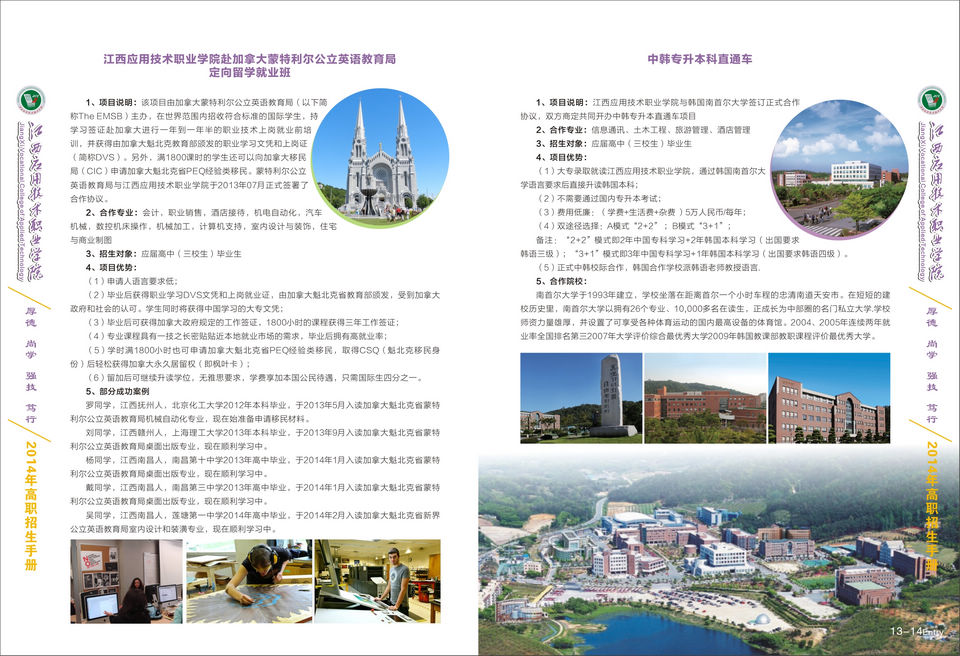Click the heading '中韩专升本科直通车'

coord(700,59)
